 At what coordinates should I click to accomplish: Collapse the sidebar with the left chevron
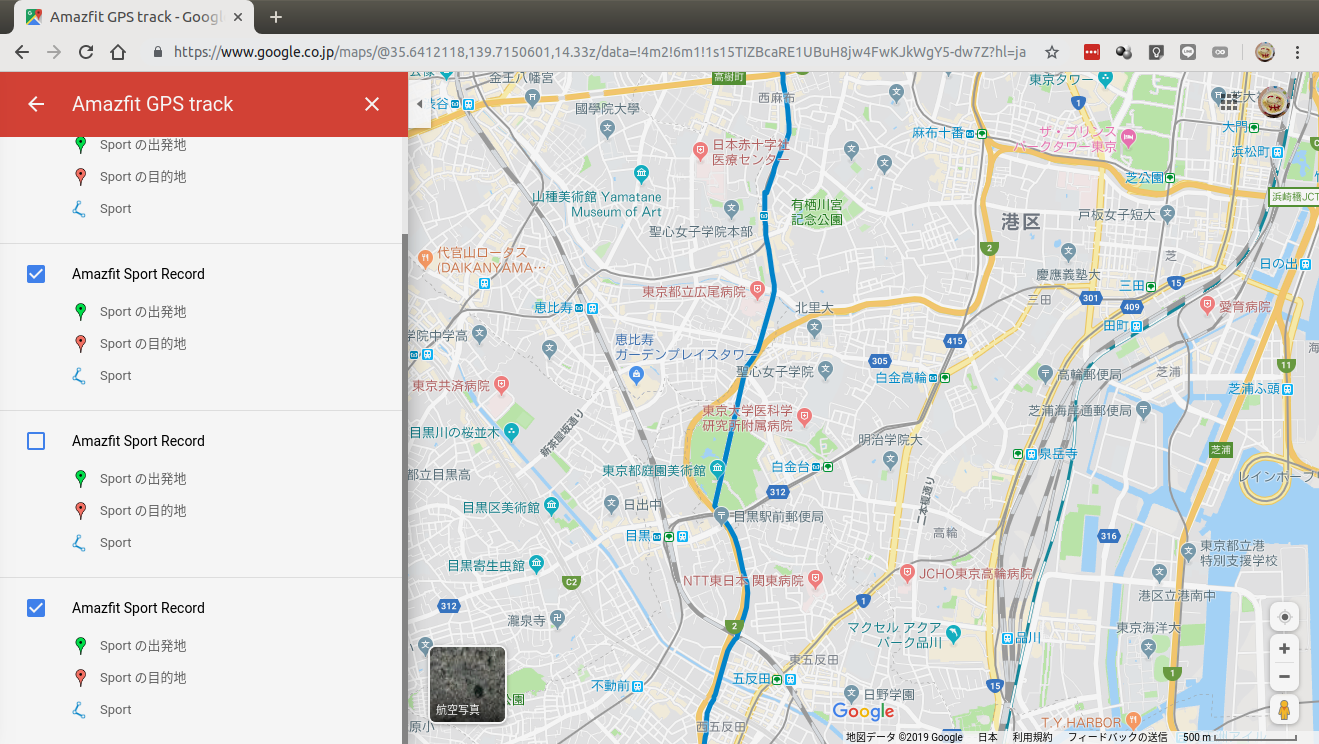tap(419, 103)
